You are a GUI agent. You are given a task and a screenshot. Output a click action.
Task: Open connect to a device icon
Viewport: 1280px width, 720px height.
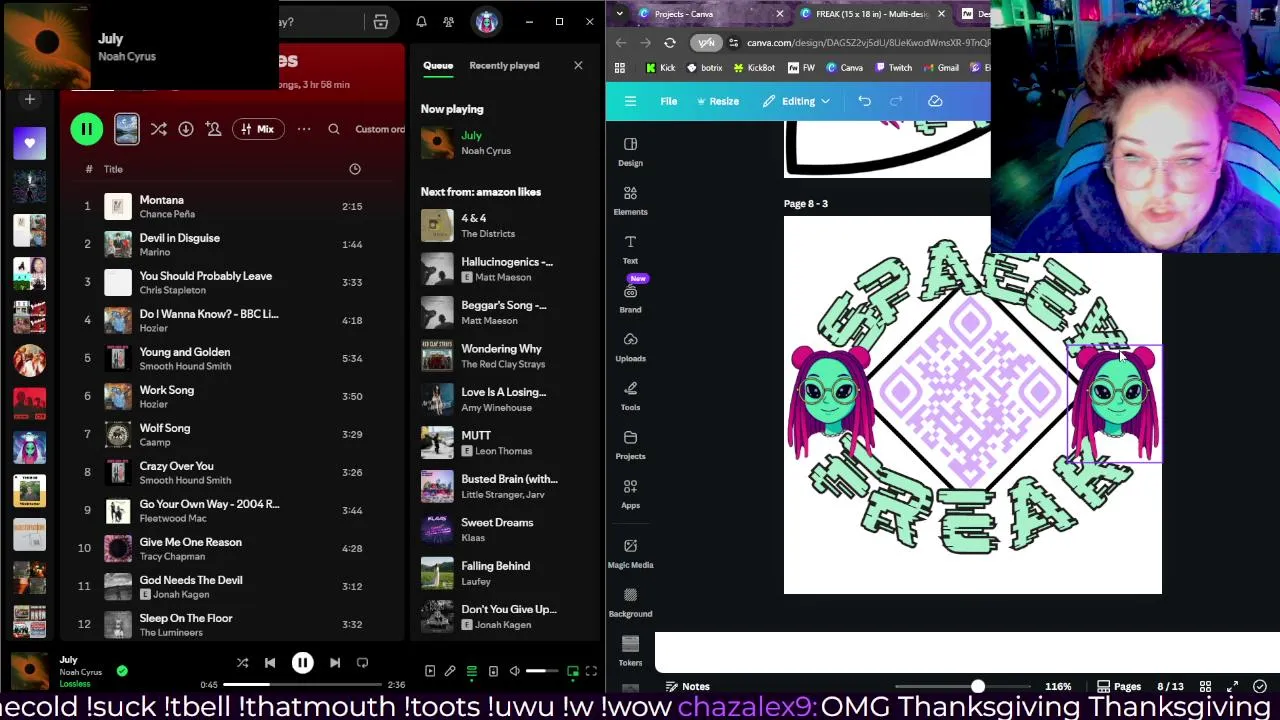[493, 671]
